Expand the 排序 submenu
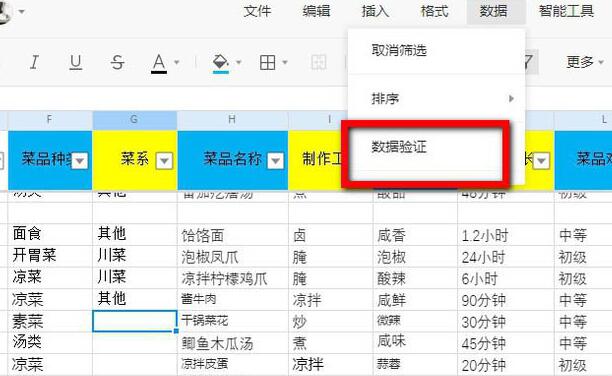612x376 pixels. coord(436,99)
